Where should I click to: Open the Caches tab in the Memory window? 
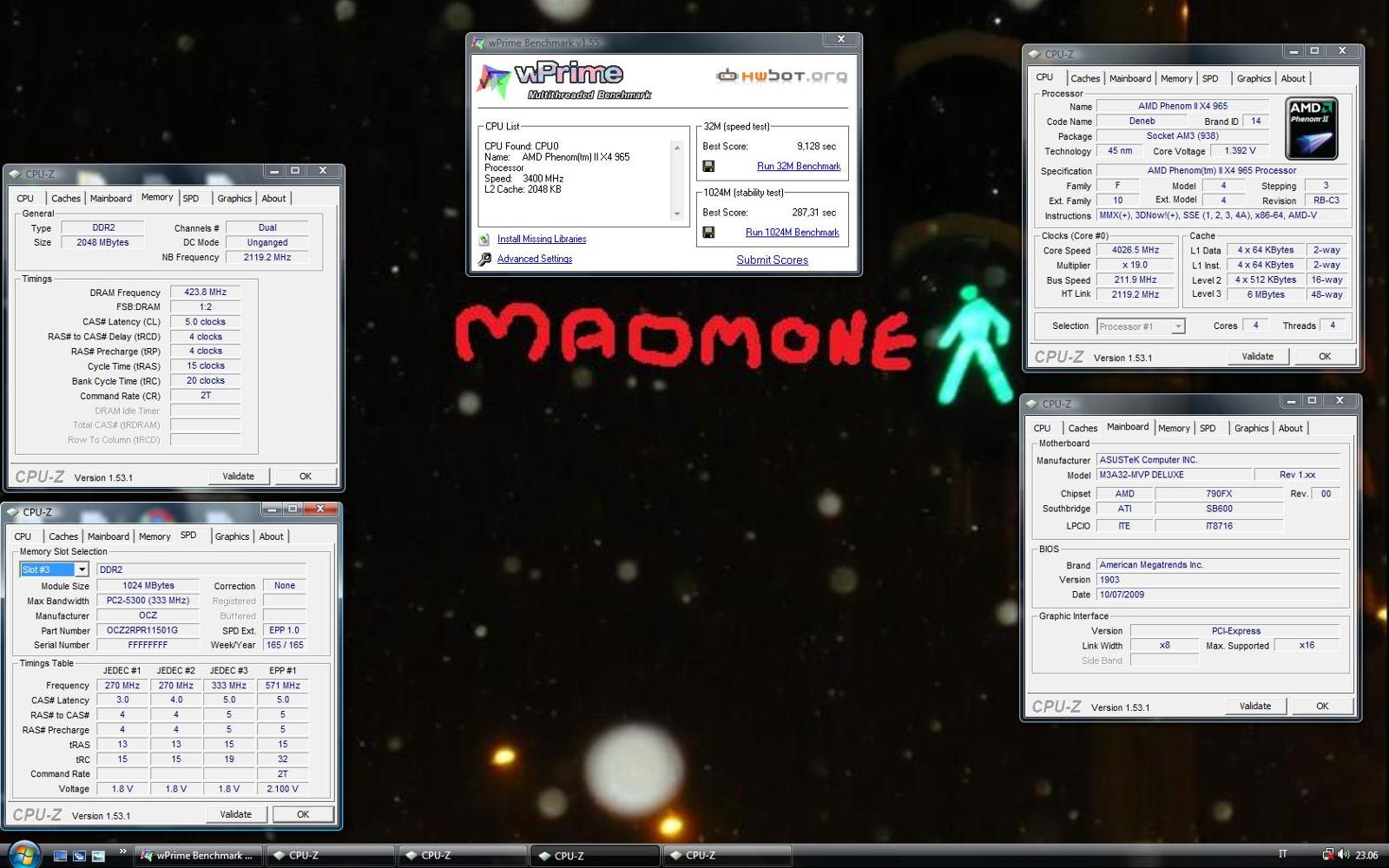(x=66, y=199)
